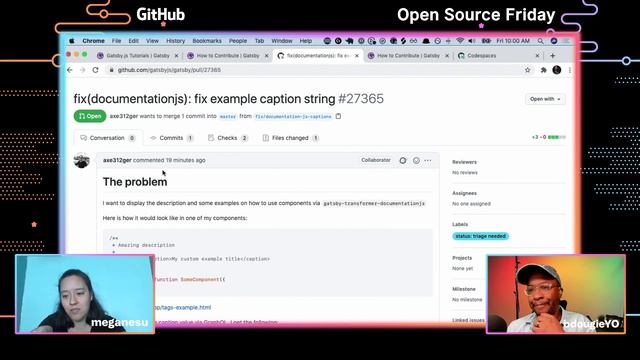Click the battery status icon

click(x=486, y=41)
